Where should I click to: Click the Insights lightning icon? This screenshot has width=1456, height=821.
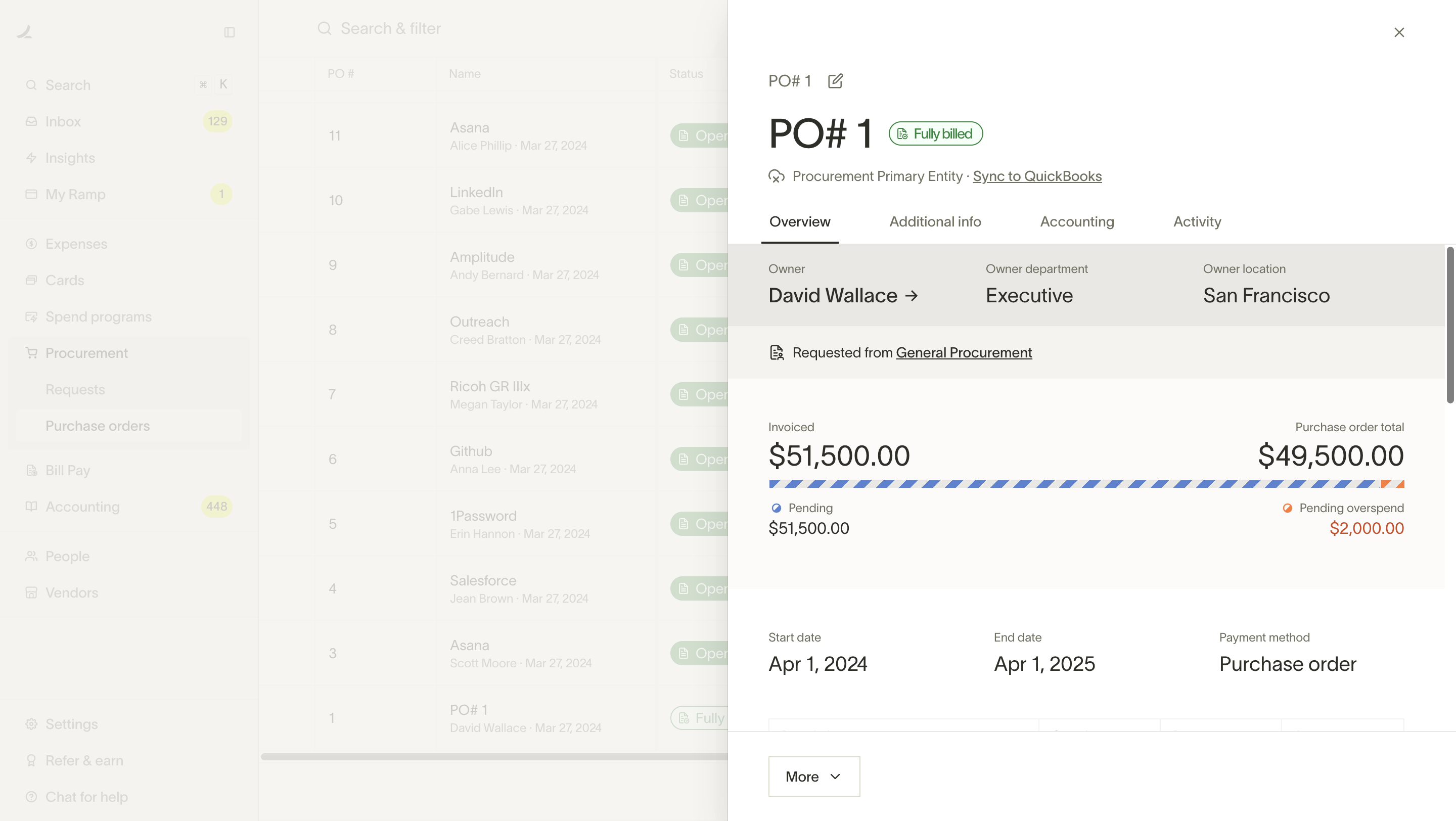pos(32,158)
